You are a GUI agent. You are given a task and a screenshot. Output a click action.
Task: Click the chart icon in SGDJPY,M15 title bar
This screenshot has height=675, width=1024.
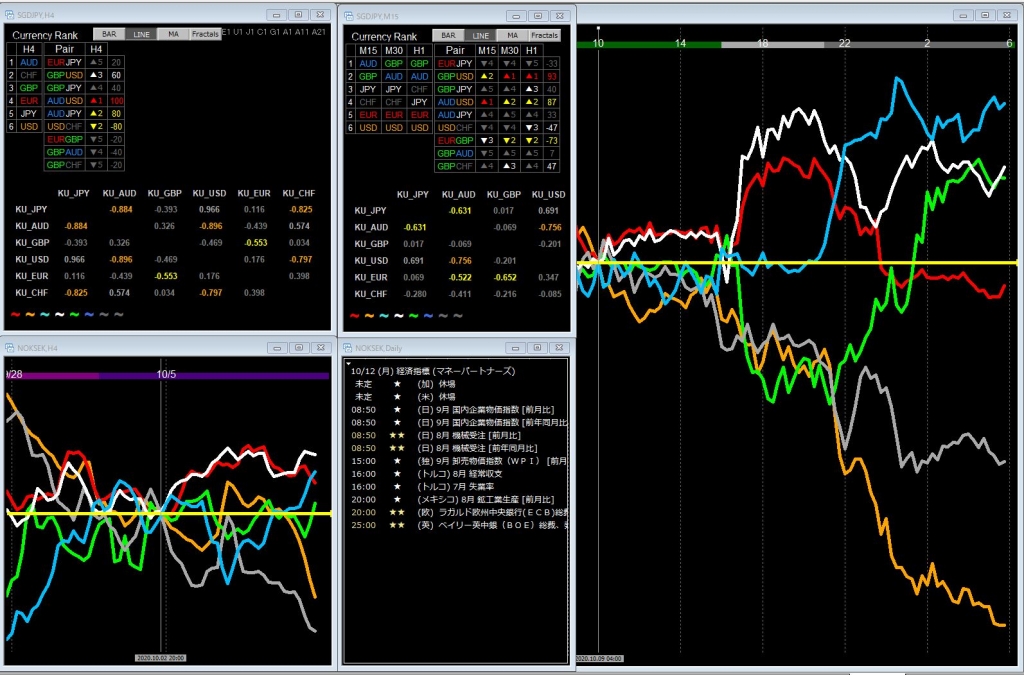350,15
